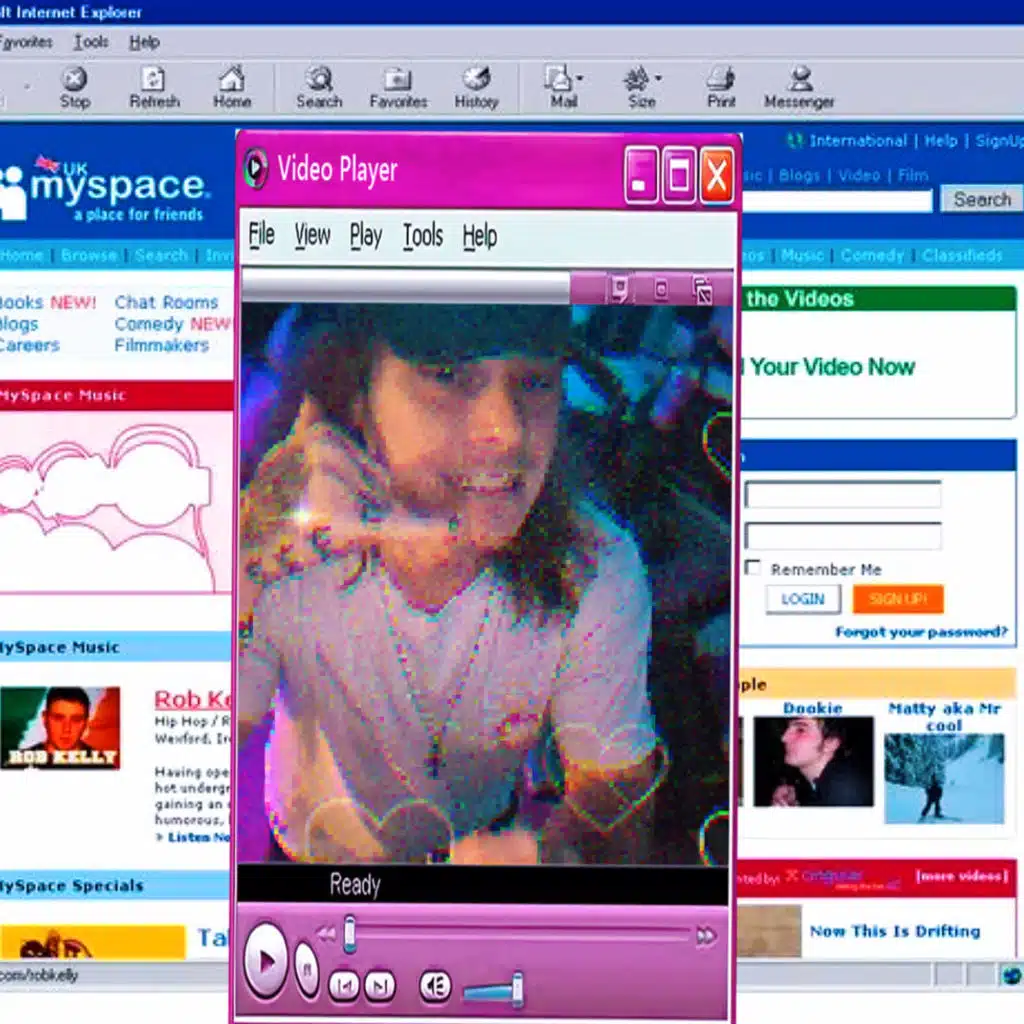Expand the Mail dropdown arrow

(580, 78)
